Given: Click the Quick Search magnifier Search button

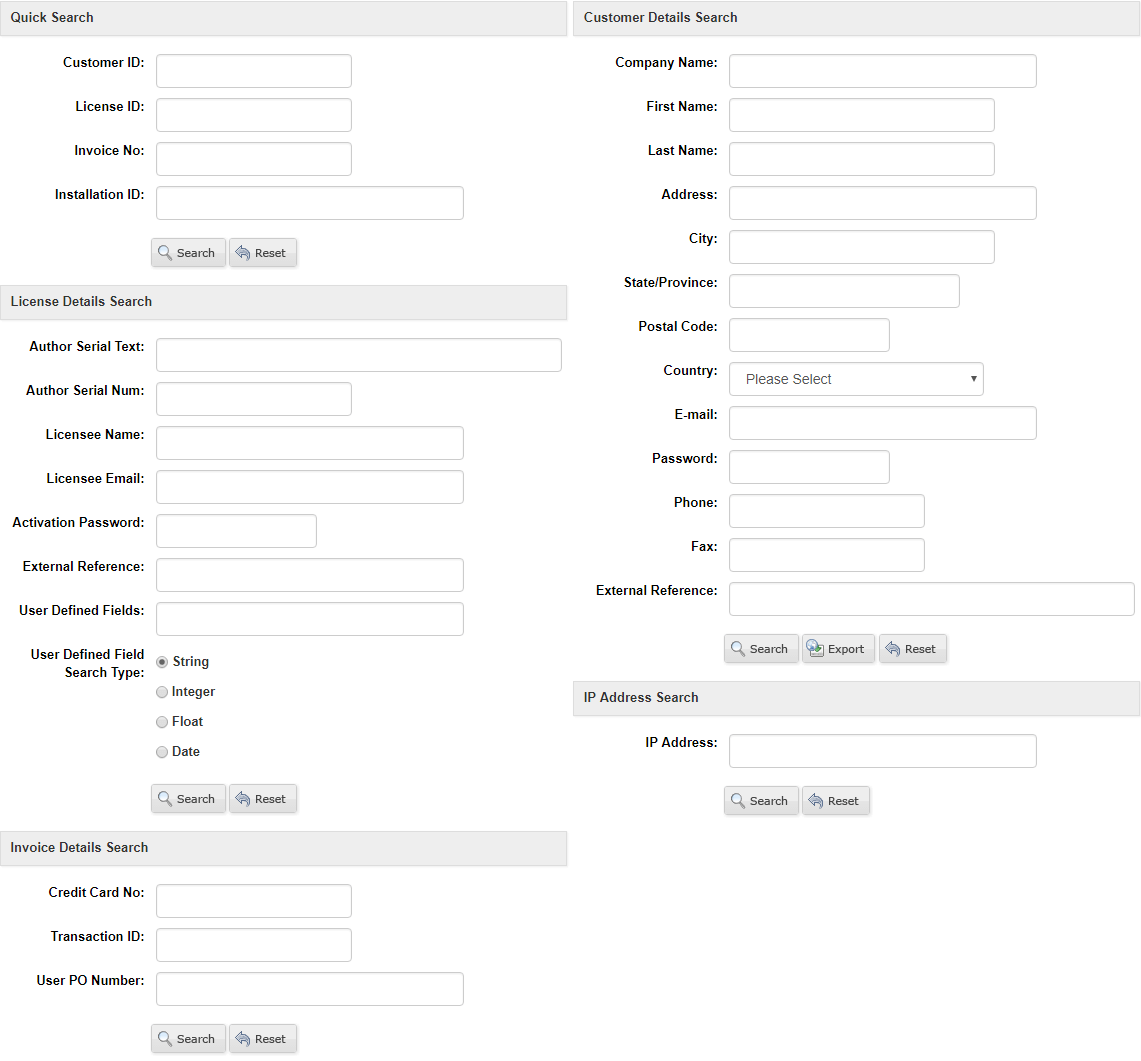Looking at the screenshot, I should pyautogui.click(x=188, y=253).
